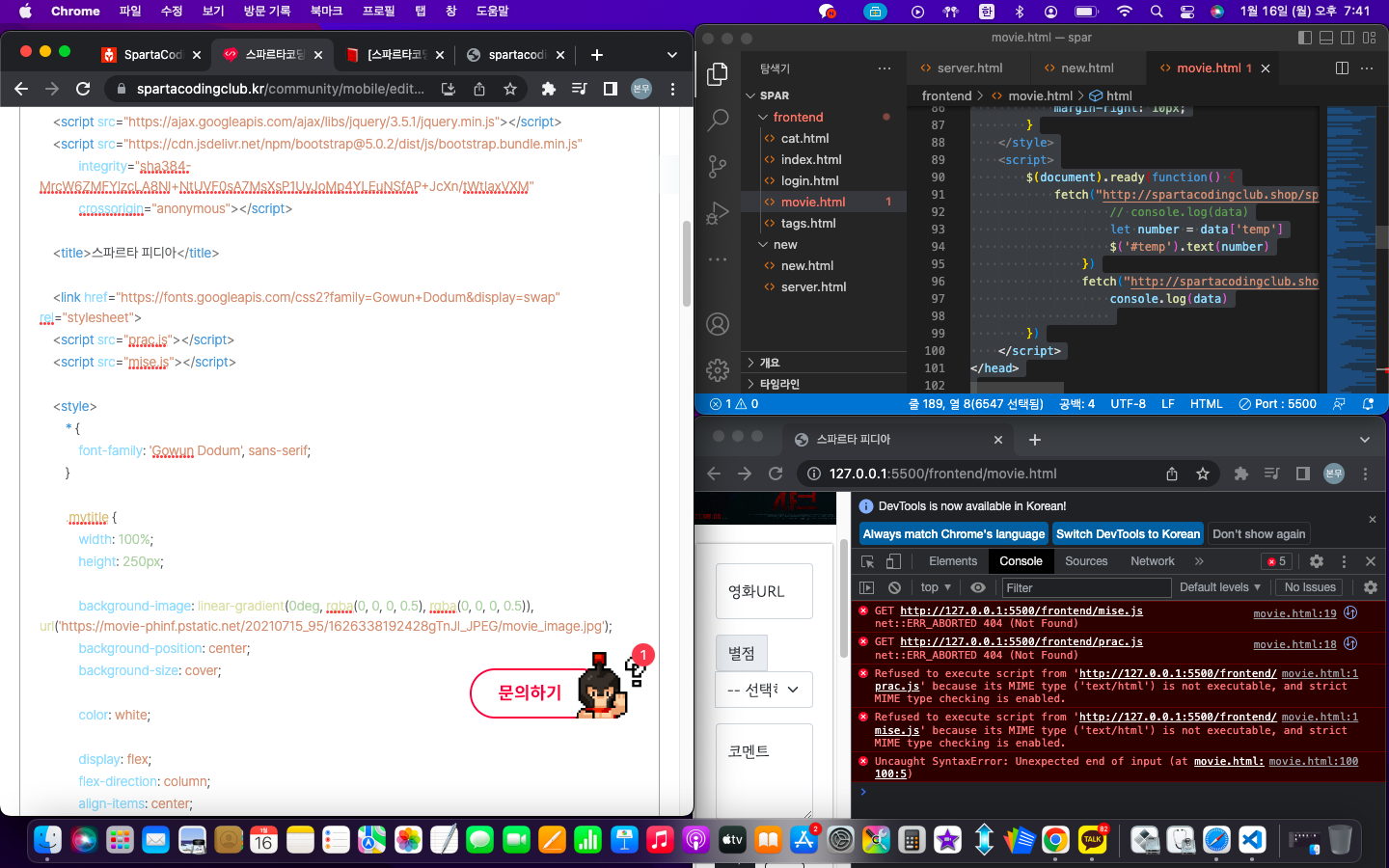The width and height of the screenshot is (1389, 868).
Task: Bookmark the 127.0.0.1 movie.html page
Action: coord(1203,474)
